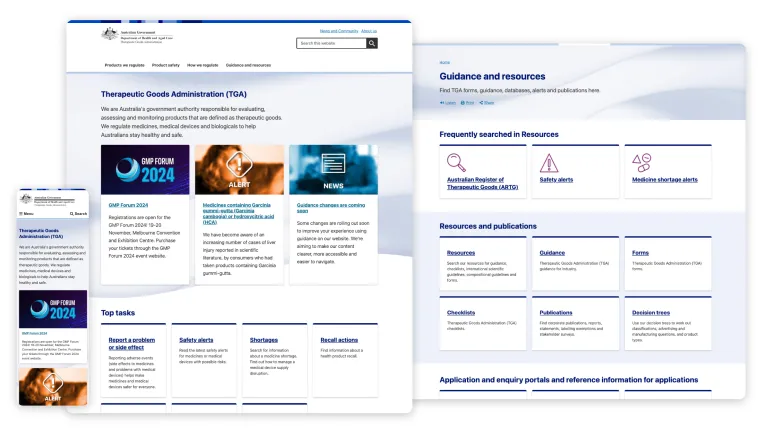This screenshot has height=432, width=768.
Task: Click 'Therapeutic Goods Administration (TGA)' heading in mobile view
Action: [41, 233]
